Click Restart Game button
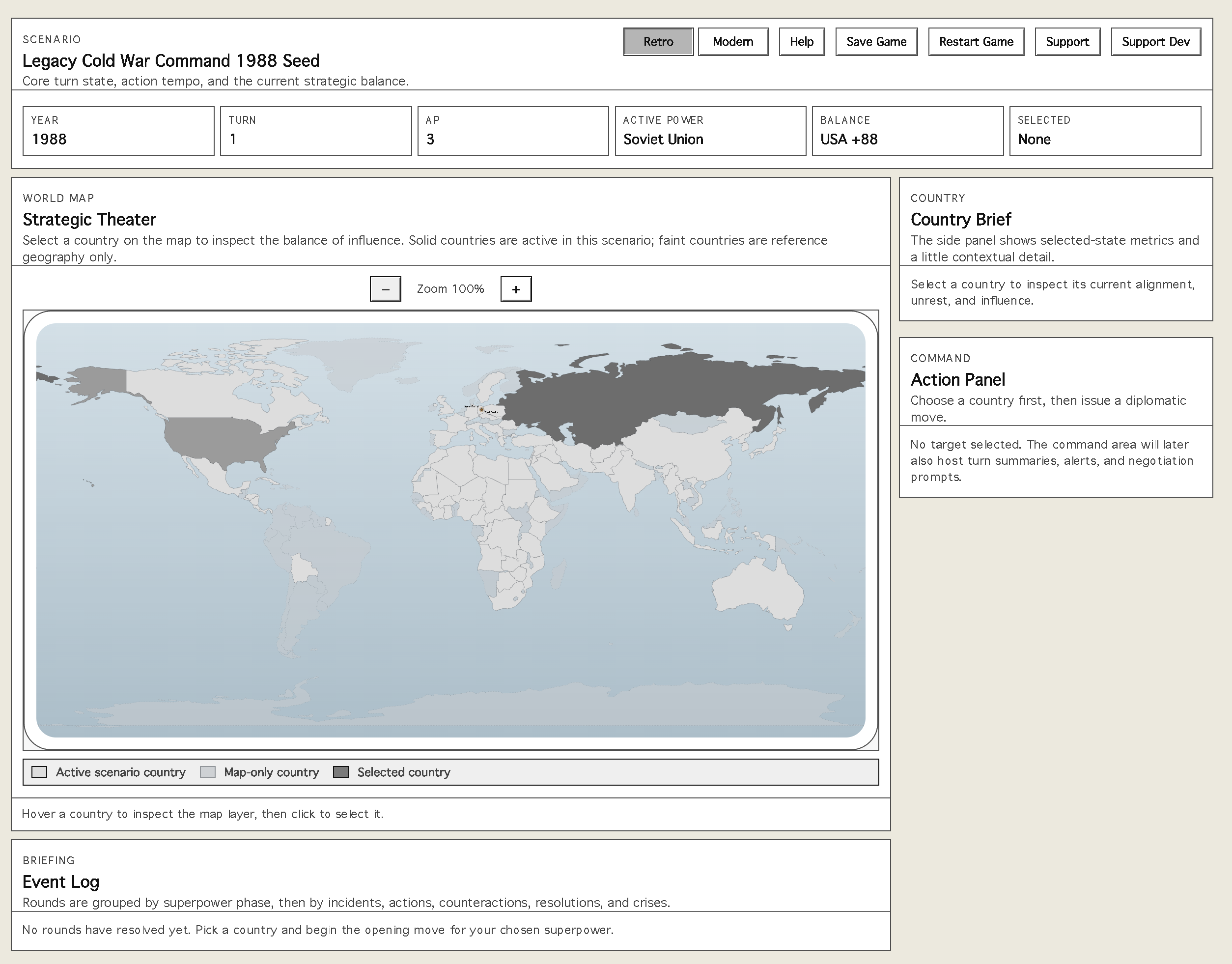The width and height of the screenshot is (1232, 964). coord(976,42)
